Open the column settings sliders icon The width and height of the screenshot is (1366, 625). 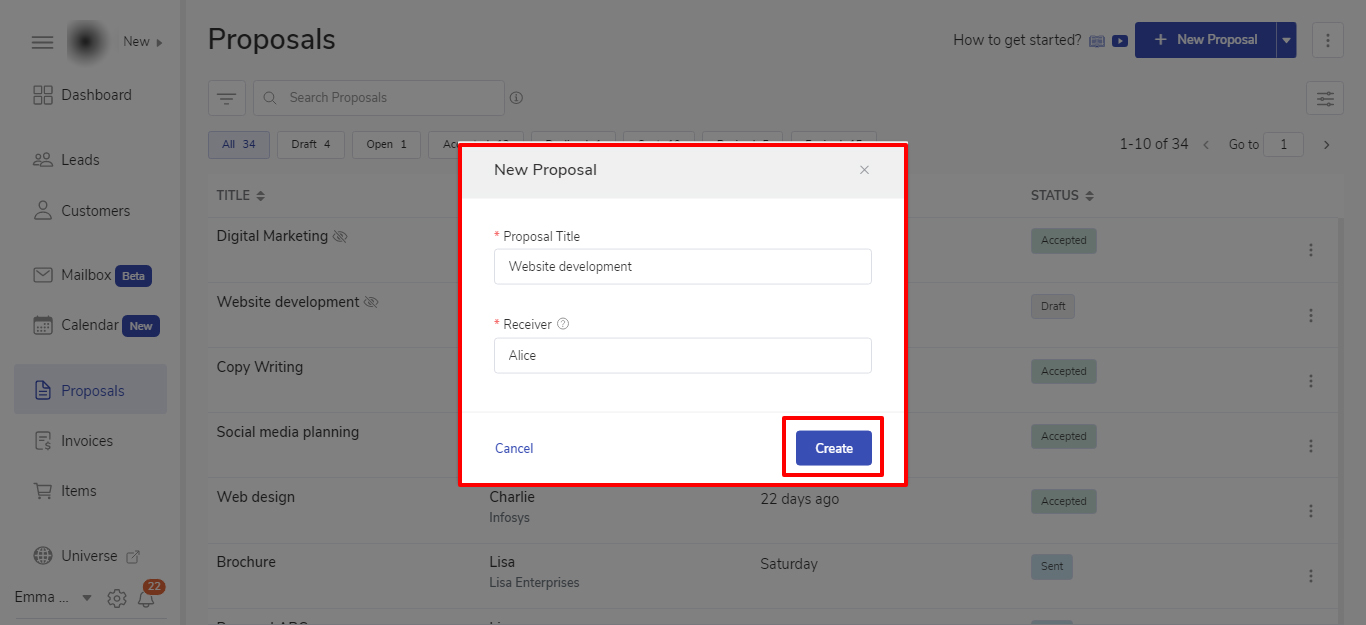coord(1325,98)
